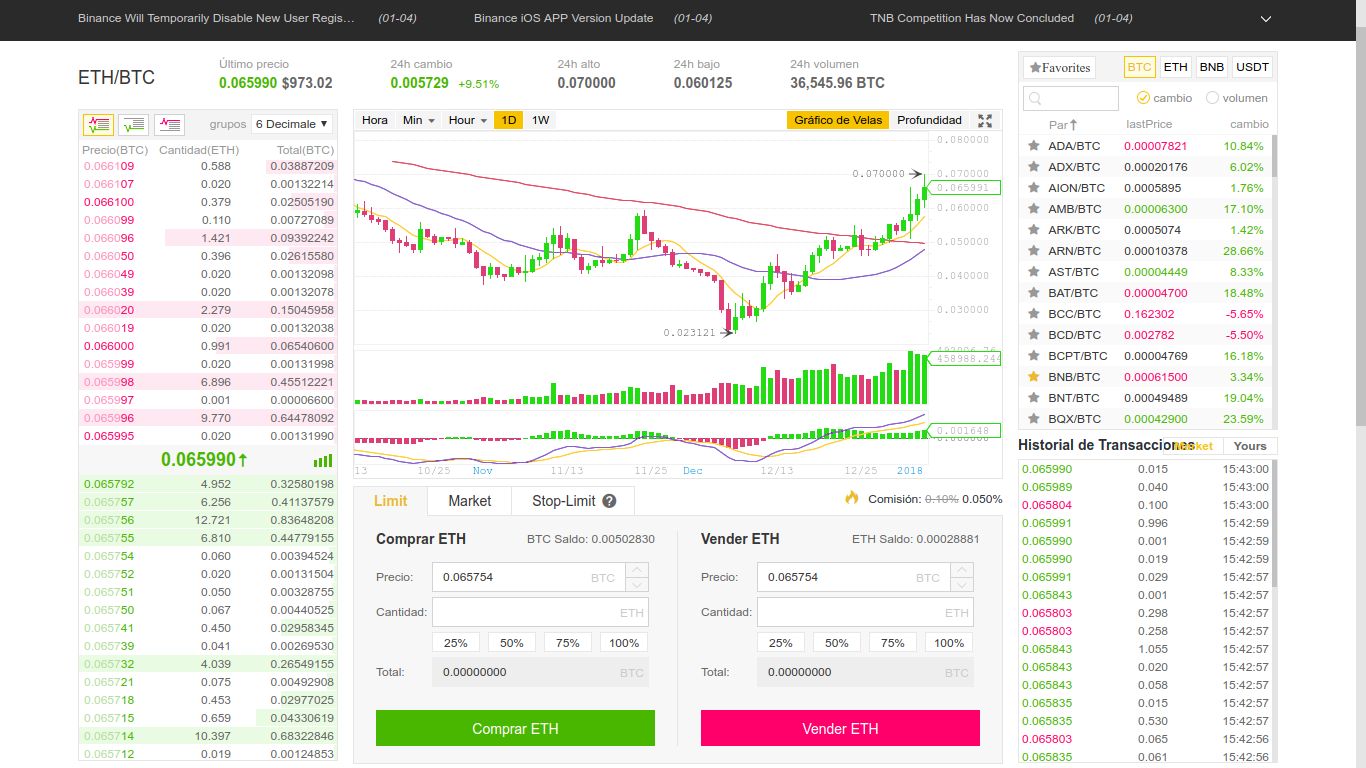Screen dimensions: 1366x768
Task: Click the magnifier icon in pair search box
Action: 1036,98
